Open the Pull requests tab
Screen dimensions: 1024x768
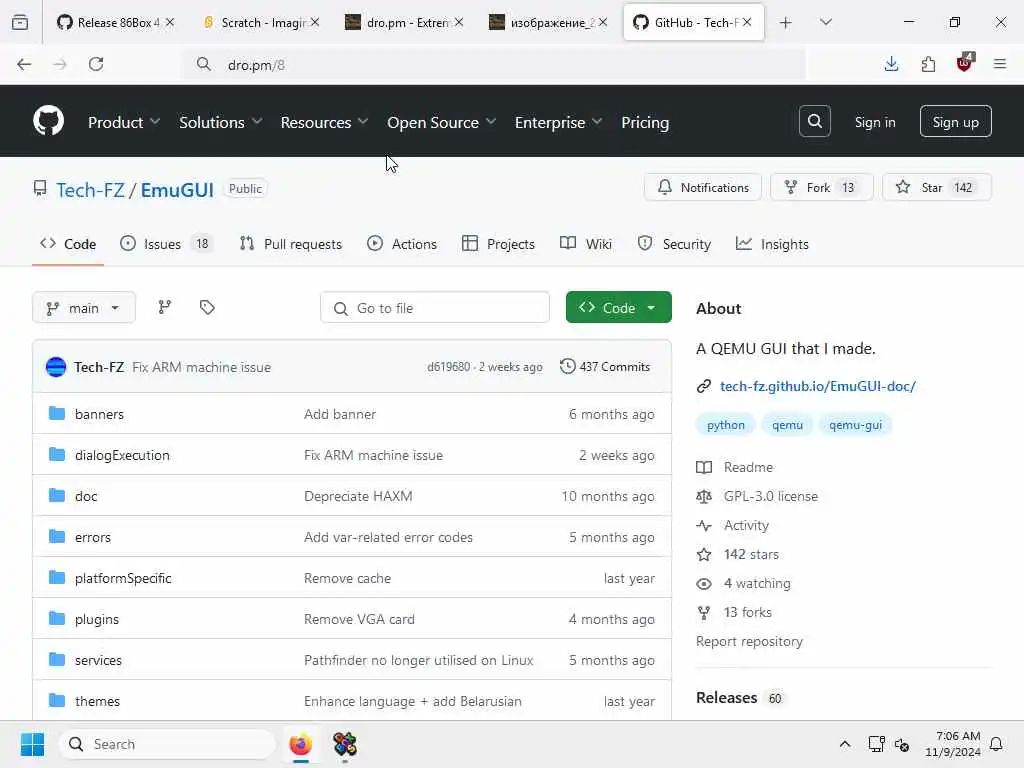(291, 244)
